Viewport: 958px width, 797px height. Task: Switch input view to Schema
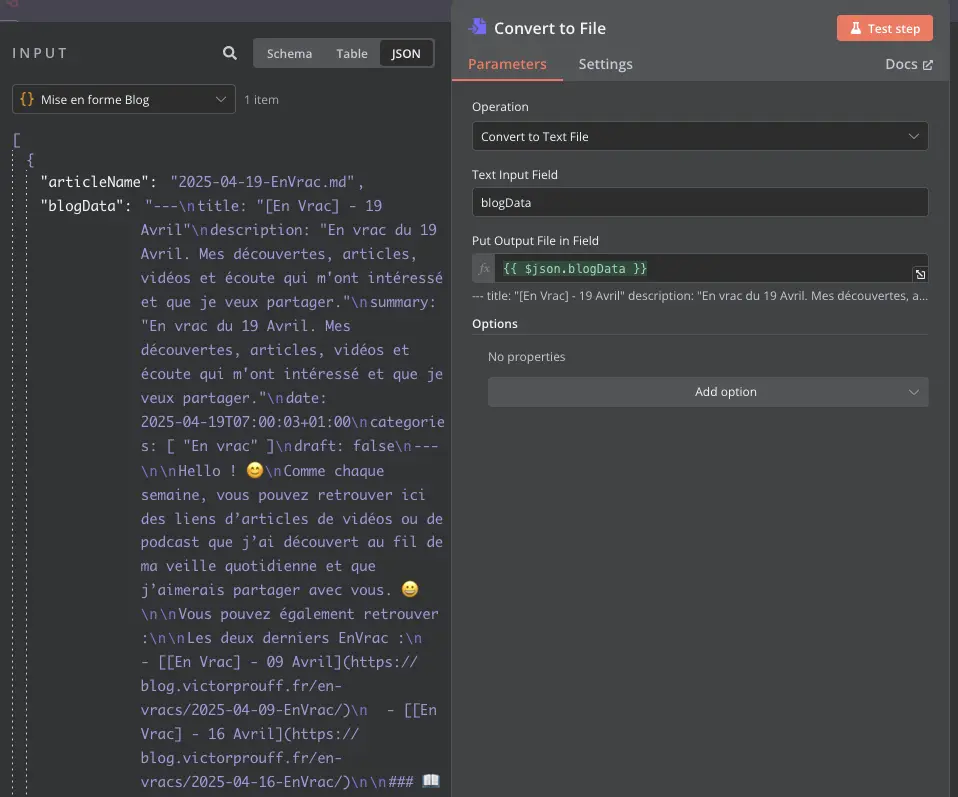[x=289, y=54]
